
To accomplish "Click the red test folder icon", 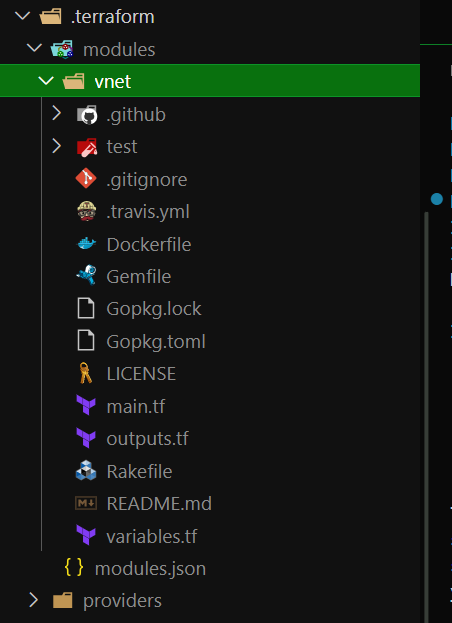I will tap(87, 147).
